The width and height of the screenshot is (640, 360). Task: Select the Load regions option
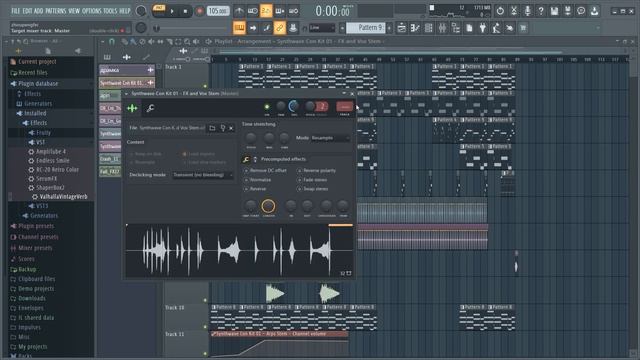(x=199, y=154)
